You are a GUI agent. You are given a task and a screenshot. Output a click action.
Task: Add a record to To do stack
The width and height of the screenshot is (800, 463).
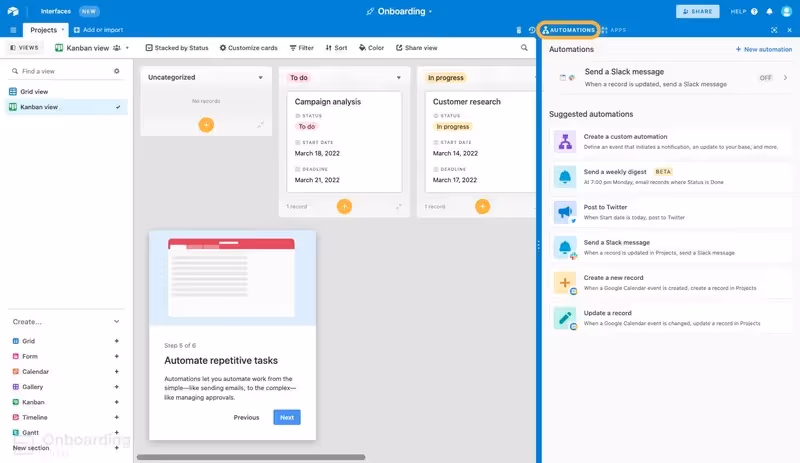point(344,206)
